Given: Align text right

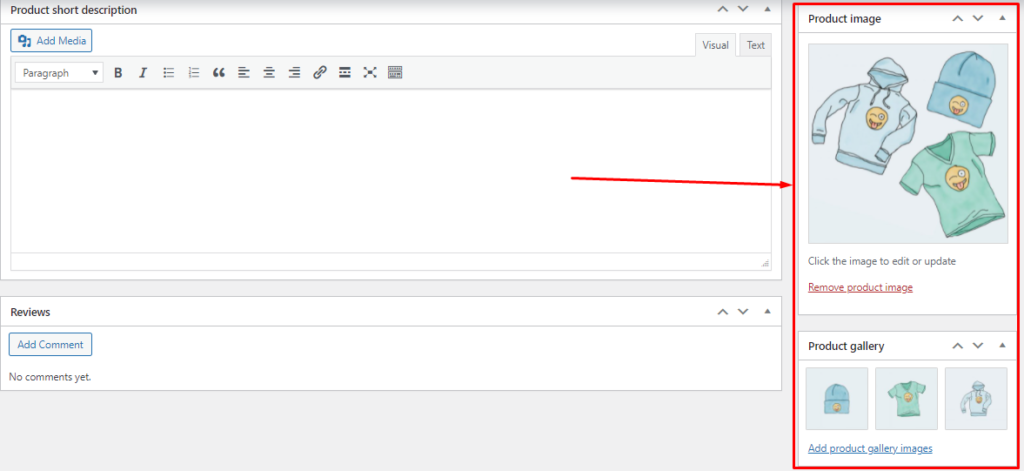Looking at the screenshot, I should [295, 73].
